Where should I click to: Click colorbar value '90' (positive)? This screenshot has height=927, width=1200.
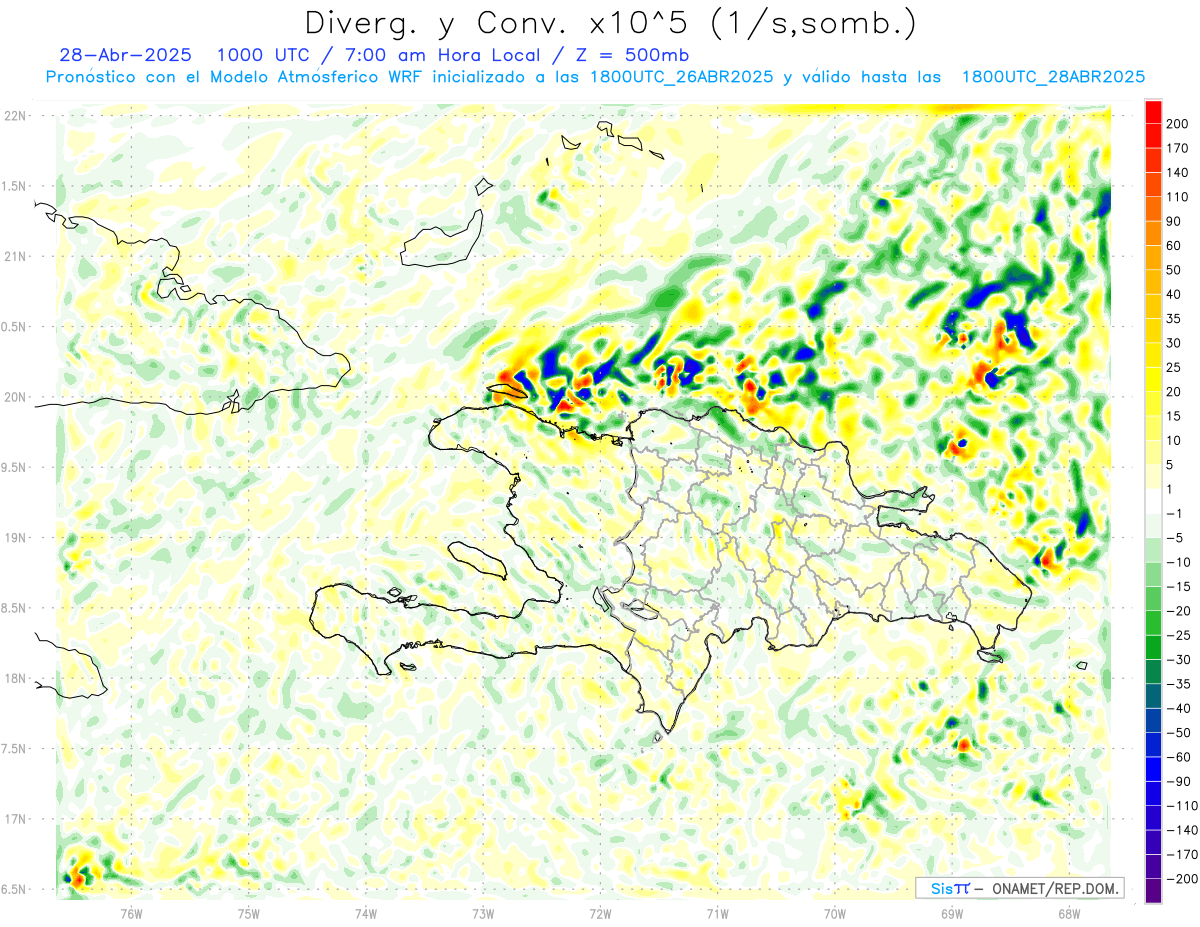(1174, 221)
